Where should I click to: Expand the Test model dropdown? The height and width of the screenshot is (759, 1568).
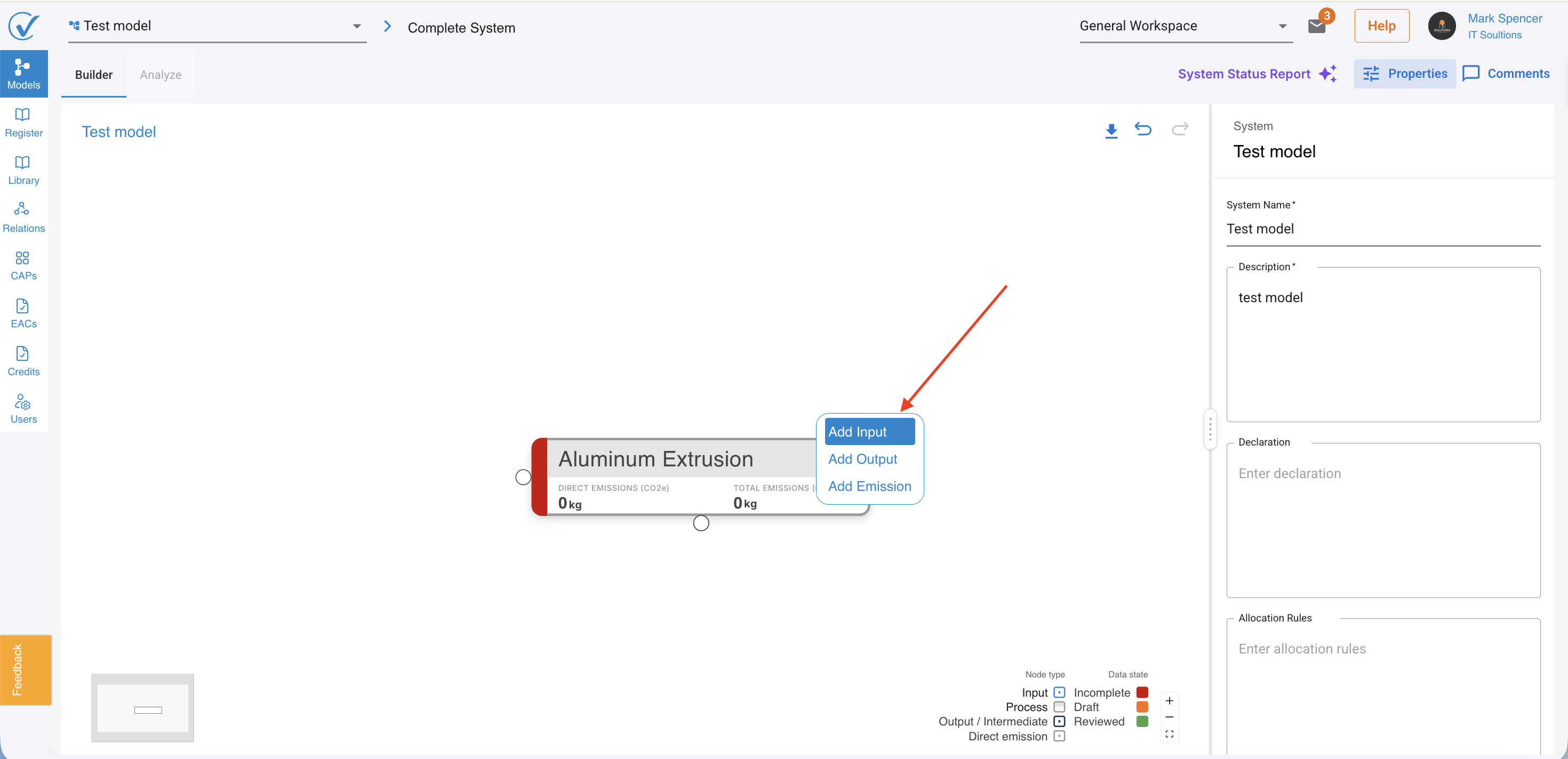pyautogui.click(x=357, y=26)
